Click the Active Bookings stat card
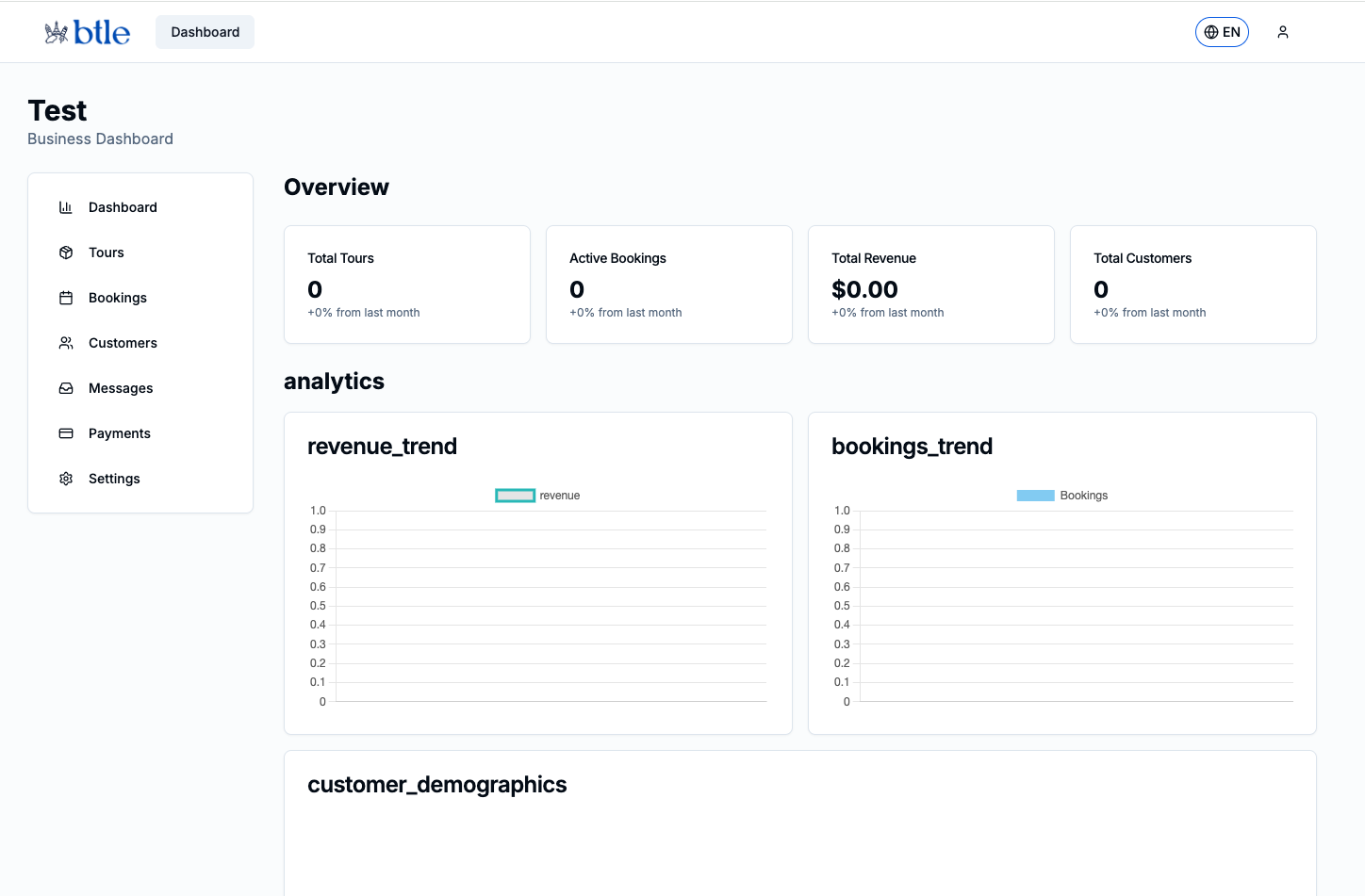1365x896 pixels. coord(668,285)
